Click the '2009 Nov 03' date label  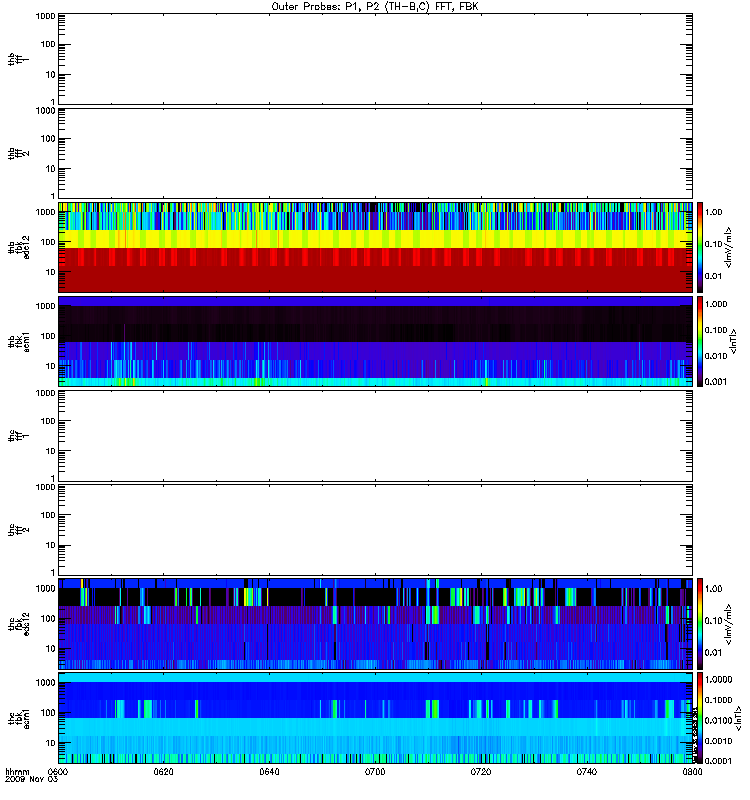(32, 779)
